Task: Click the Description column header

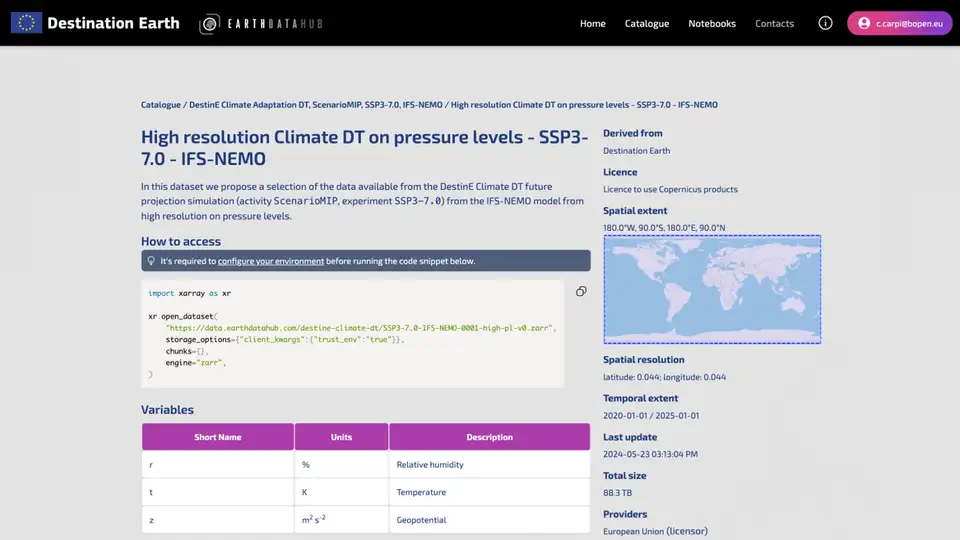Action: click(489, 437)
